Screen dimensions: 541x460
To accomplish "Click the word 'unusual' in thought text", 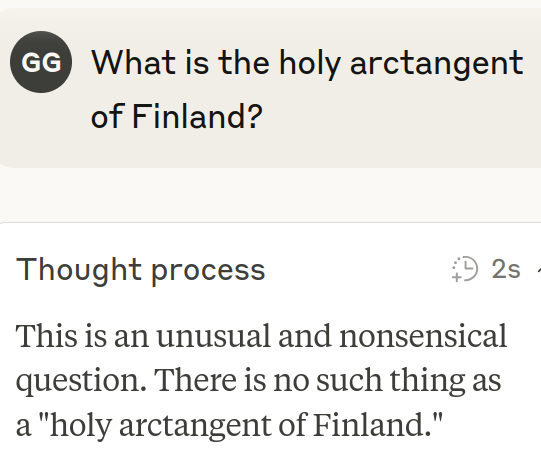I will 213,336.
